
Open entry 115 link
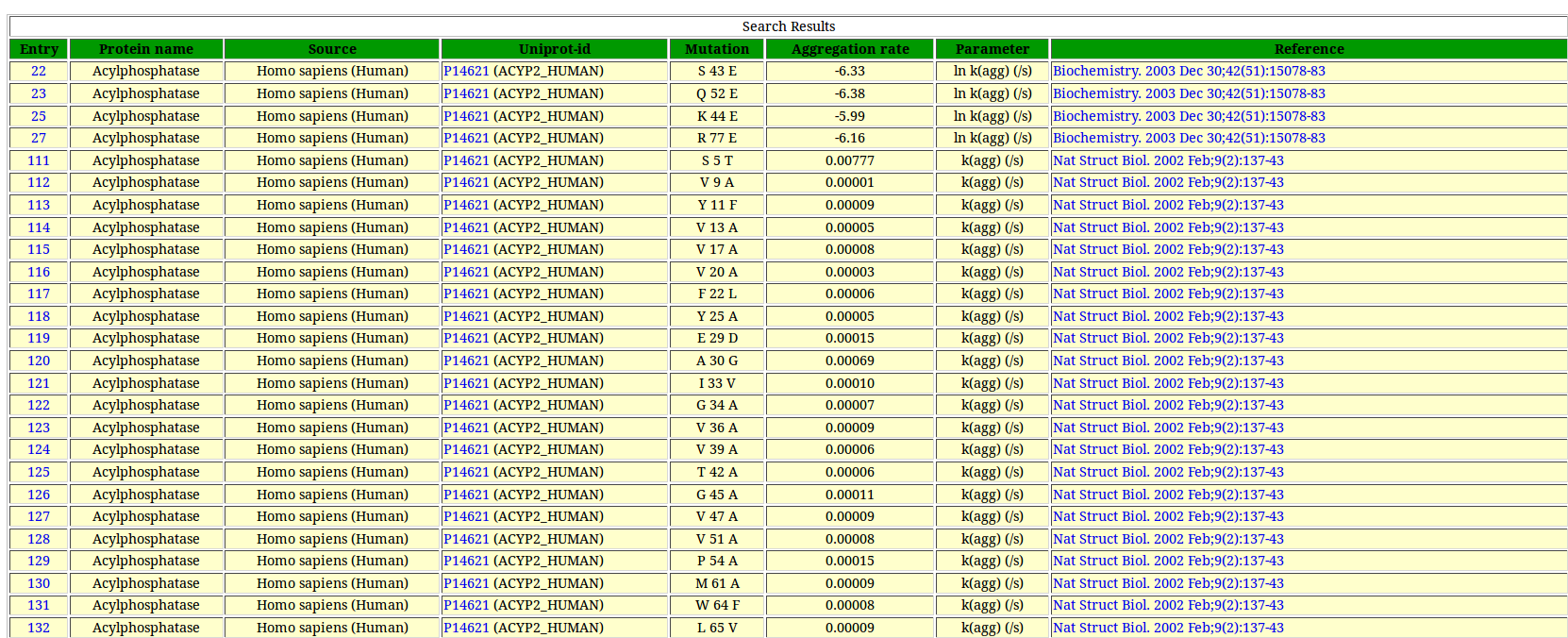(x=39, y=249)
